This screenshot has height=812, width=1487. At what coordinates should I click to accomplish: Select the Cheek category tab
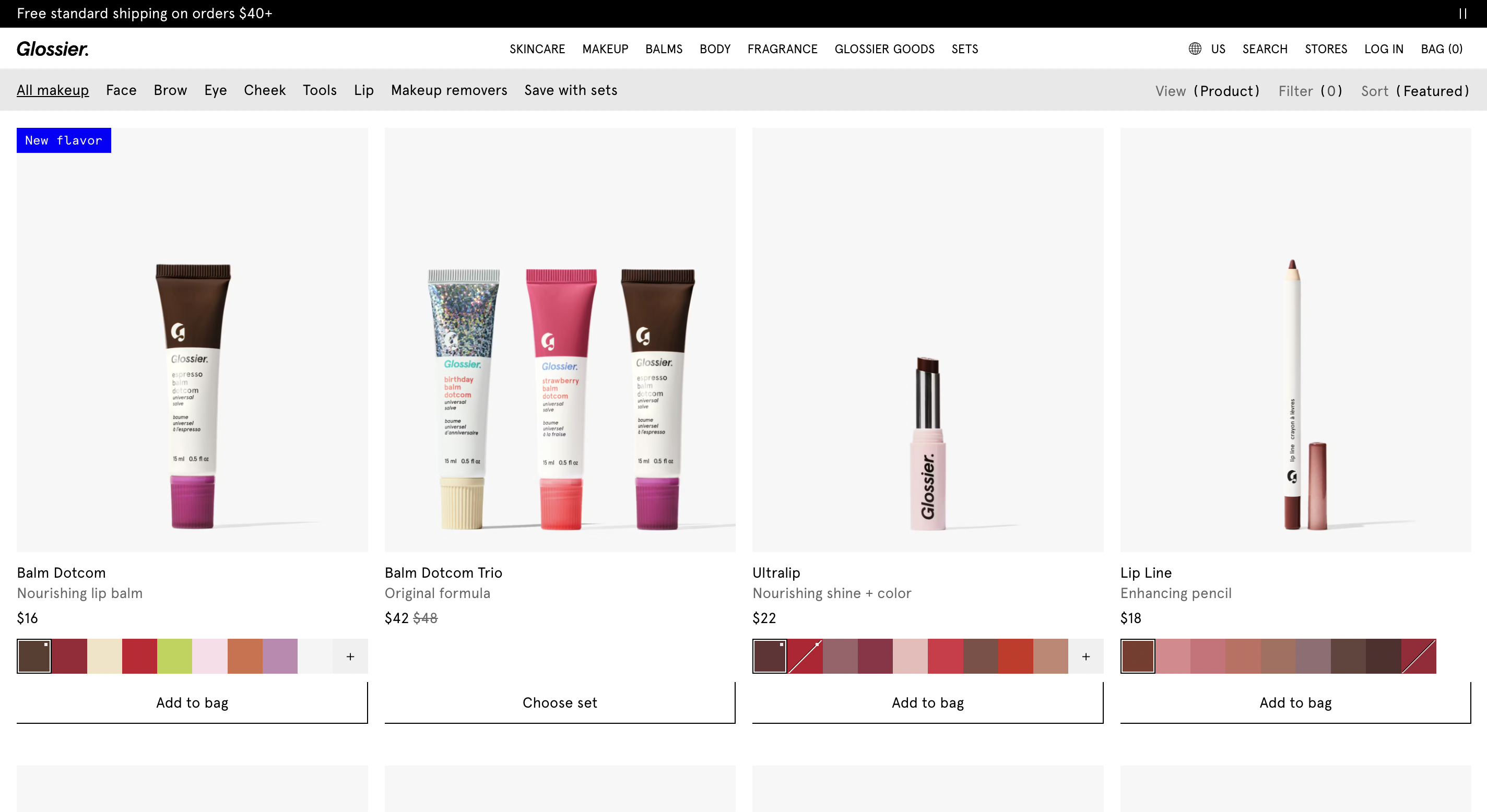coord(264,90)
